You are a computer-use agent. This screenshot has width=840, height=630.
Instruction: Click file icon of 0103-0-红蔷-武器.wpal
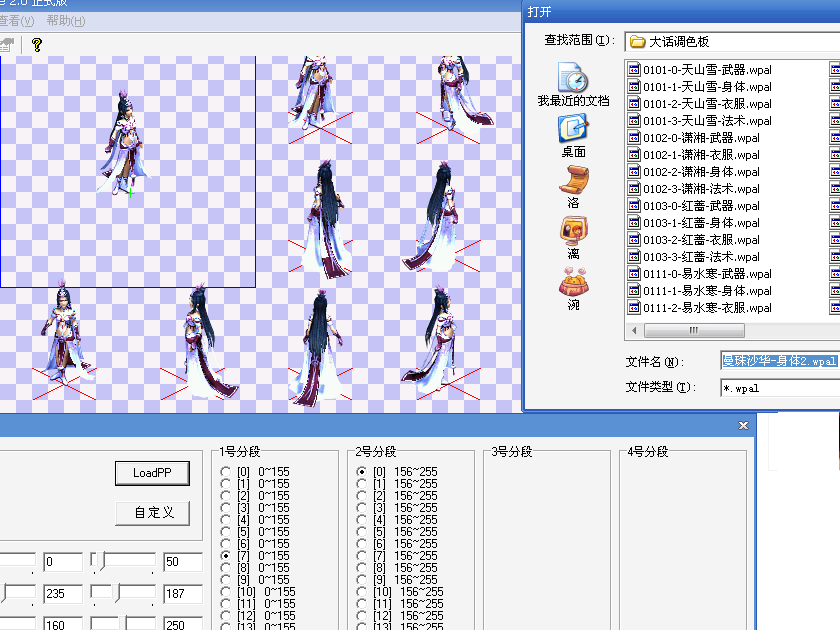pos(634,206)
